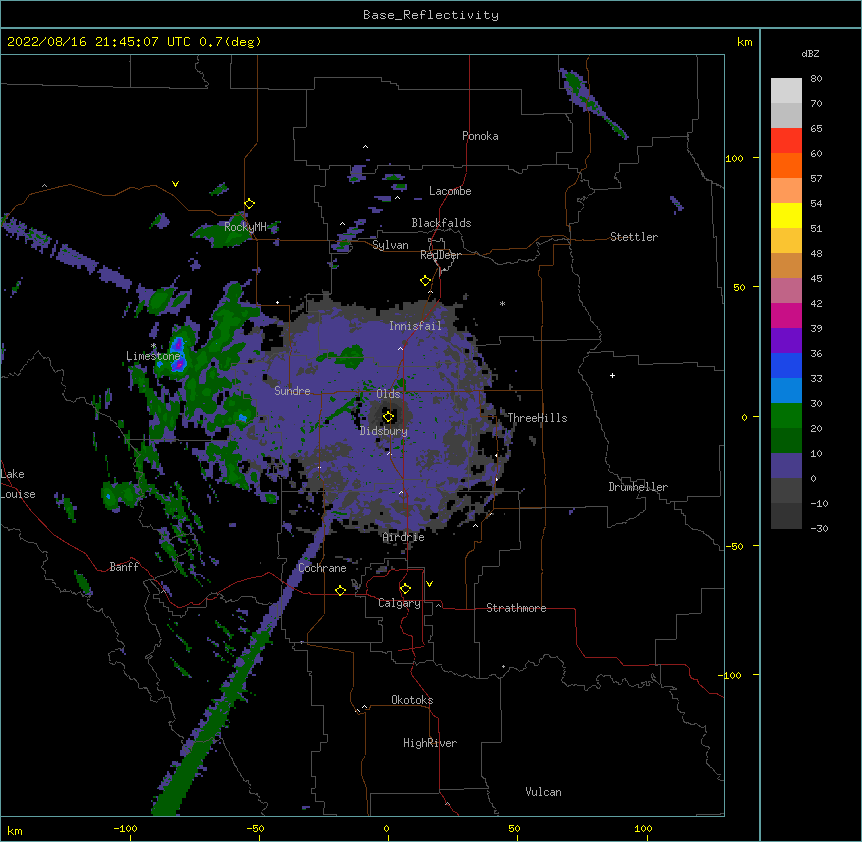The height and width of the screenshot is (842, 862).
Task: Select the magenta 39–42 dBZ legend swatch
Action: 786,315
